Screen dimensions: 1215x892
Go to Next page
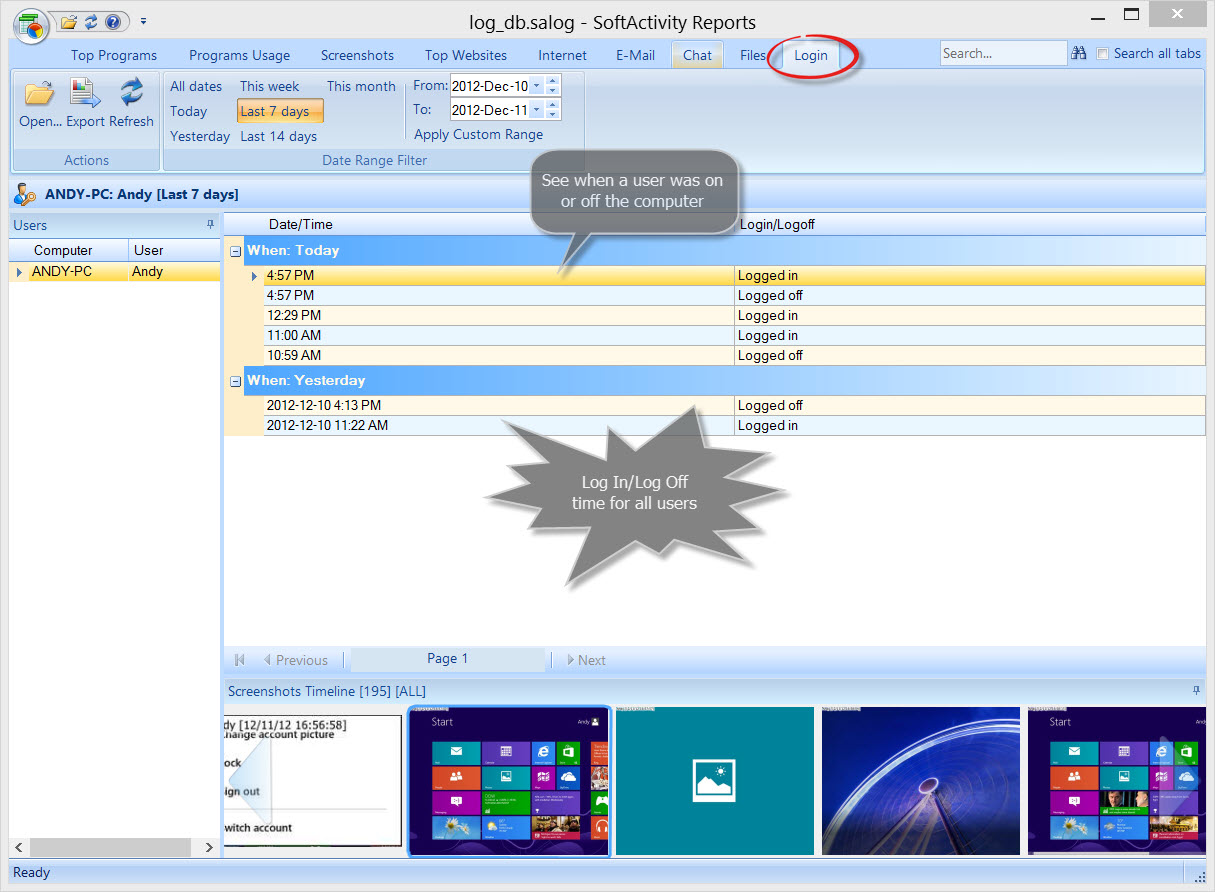click(586, 660)
